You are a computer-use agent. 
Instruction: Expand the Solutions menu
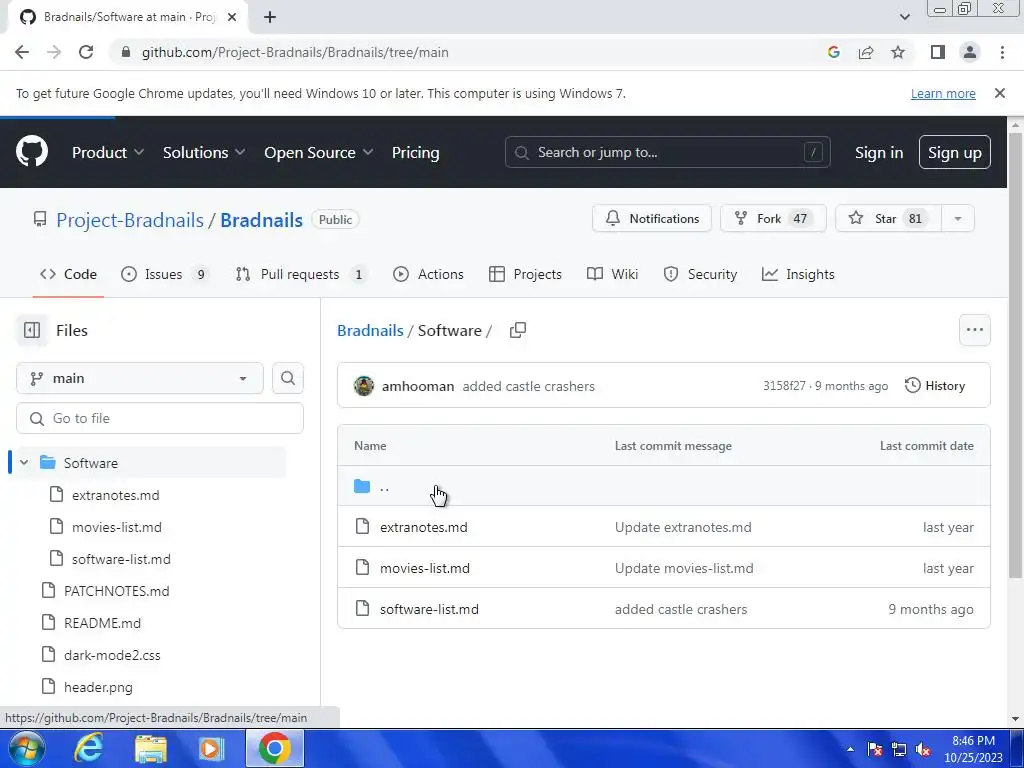click(204, 153)
